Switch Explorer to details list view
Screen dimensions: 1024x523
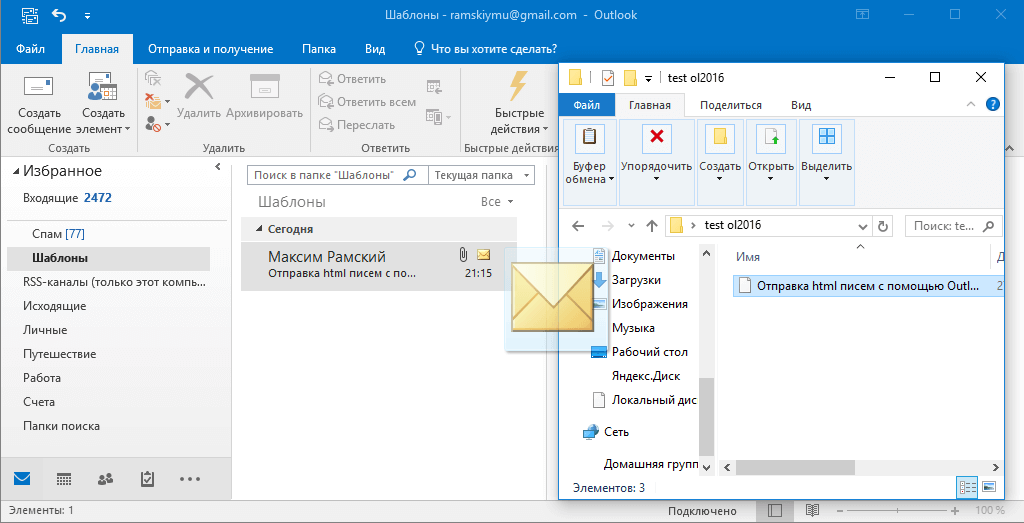click(967, 487)
